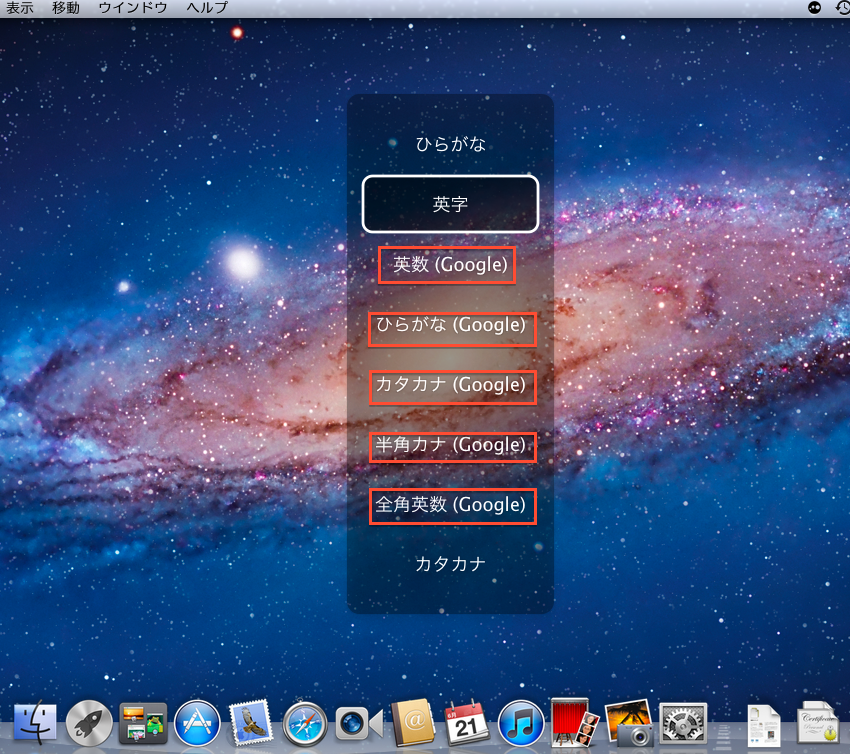Open System Preferences gear icon
This screenshot has height=754, width=850.
[683, 723]
